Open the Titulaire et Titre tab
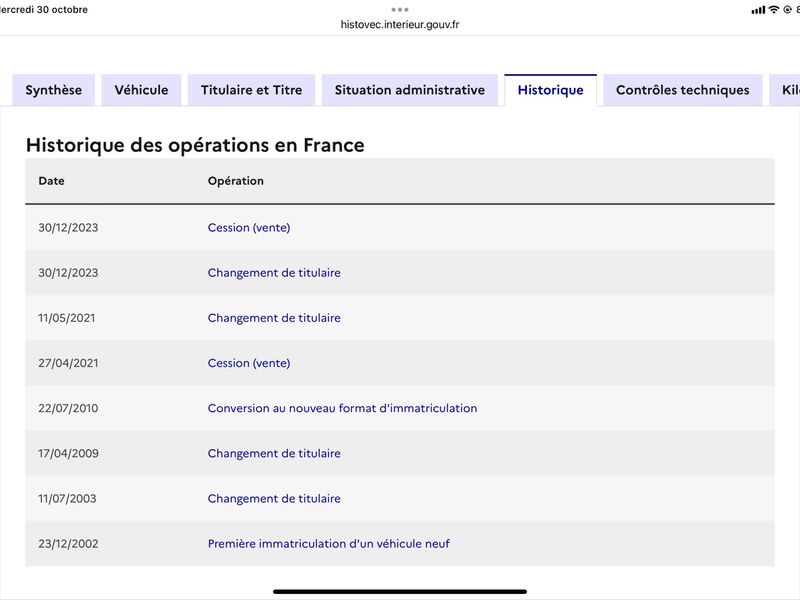 (x=252, y=90)
